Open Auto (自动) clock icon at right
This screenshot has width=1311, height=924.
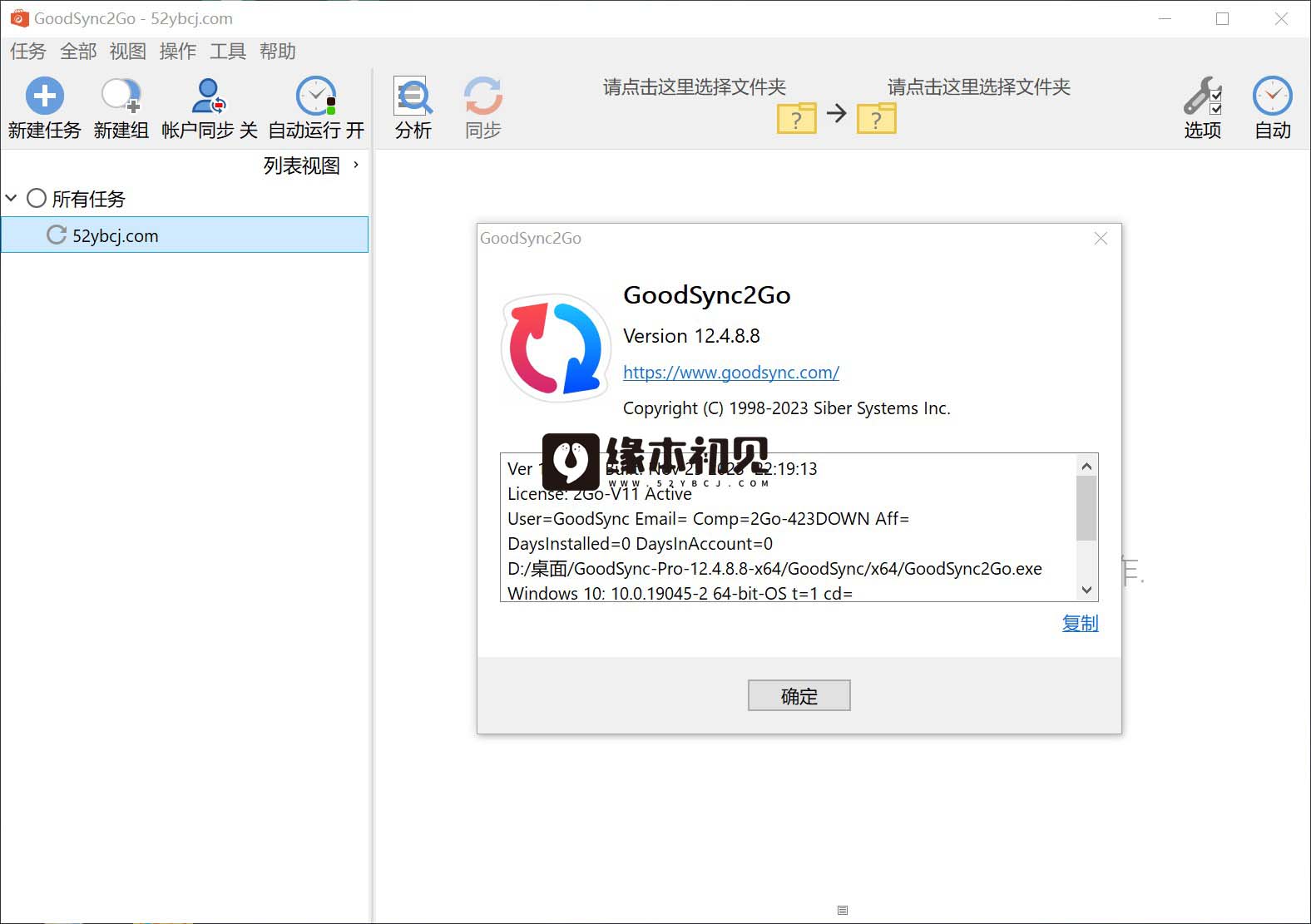[1273, 96]
